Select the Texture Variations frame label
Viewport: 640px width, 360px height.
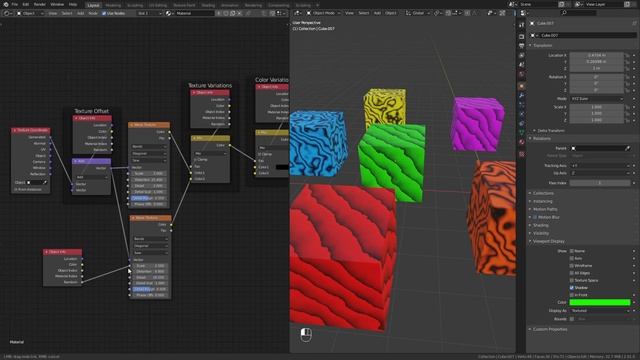(210, 85)
